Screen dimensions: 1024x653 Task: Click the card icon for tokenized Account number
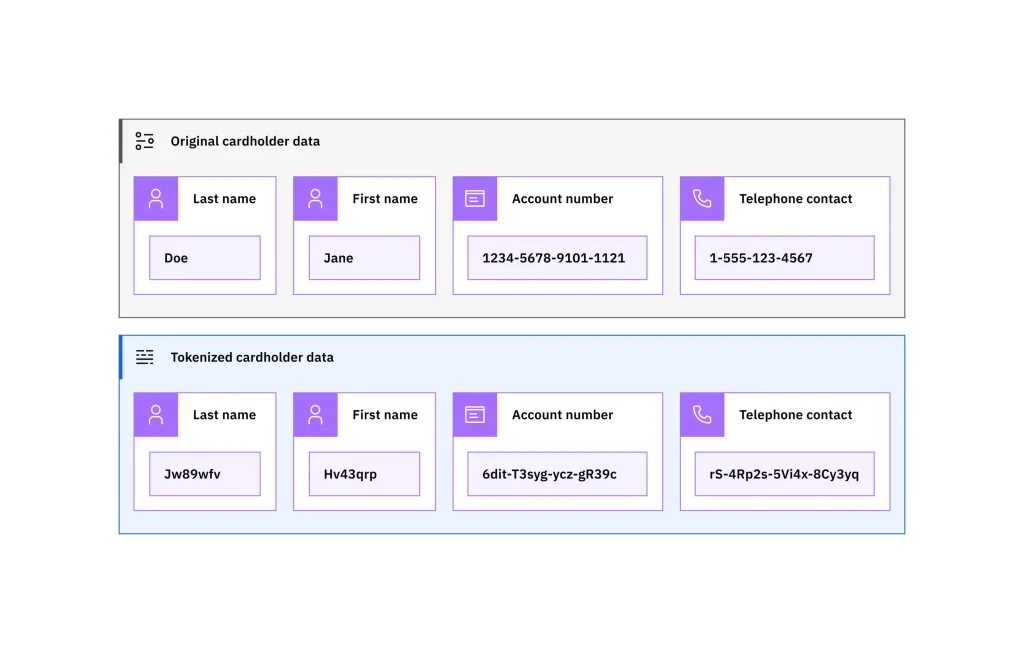[474, 414]
